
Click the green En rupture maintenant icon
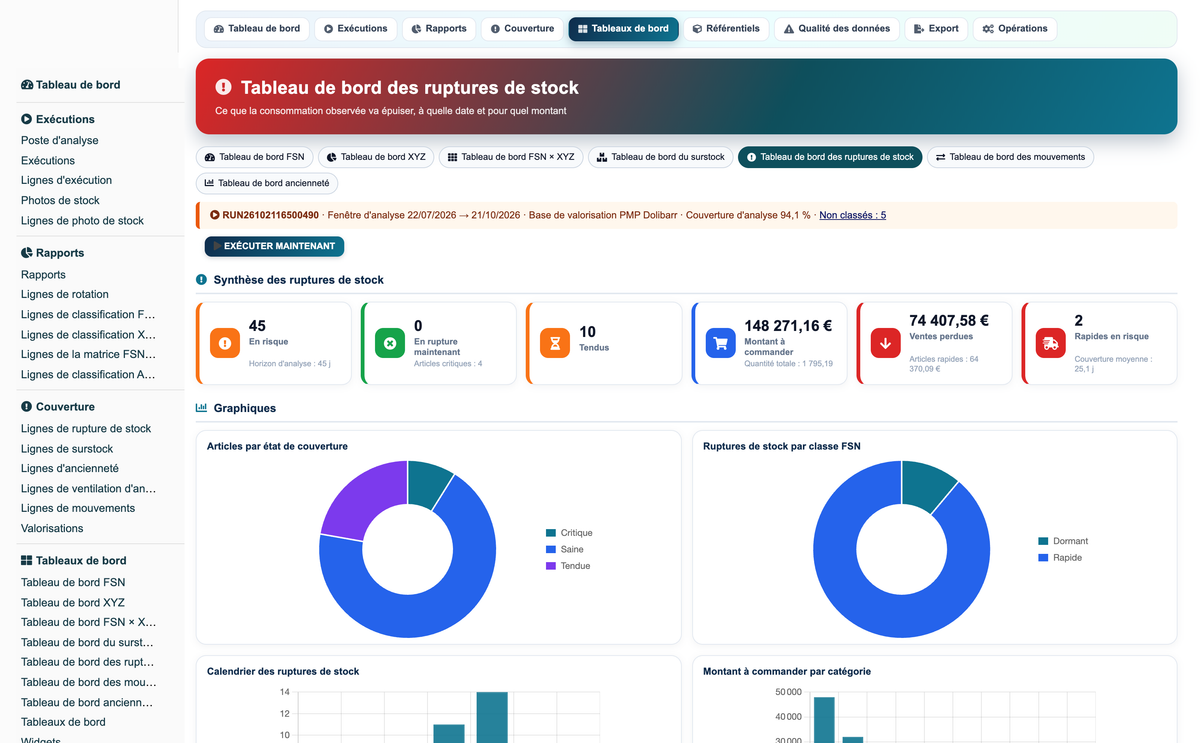click(x=390, y=343)
